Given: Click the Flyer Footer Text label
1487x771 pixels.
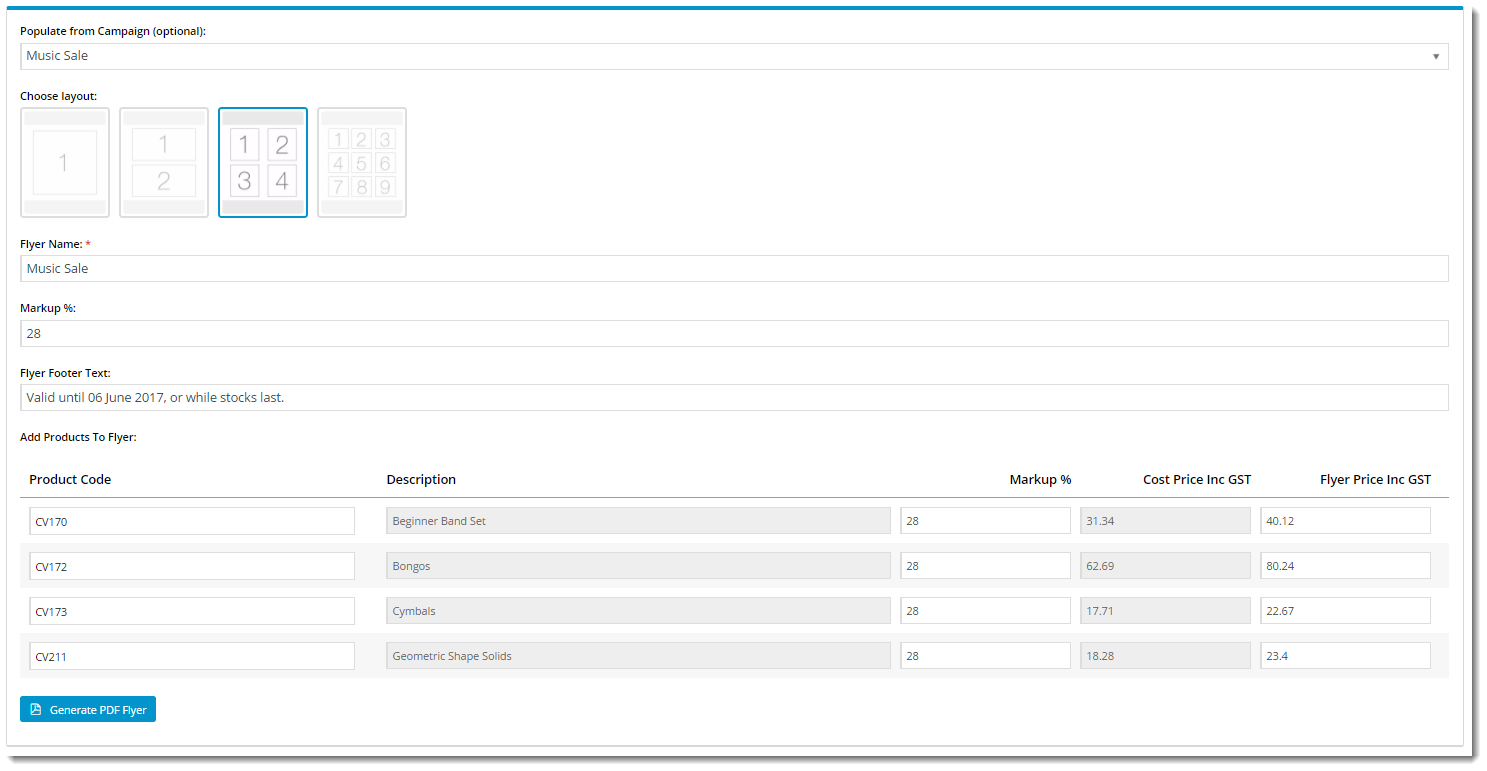Looking at the screenshot, I should (65, 373).
